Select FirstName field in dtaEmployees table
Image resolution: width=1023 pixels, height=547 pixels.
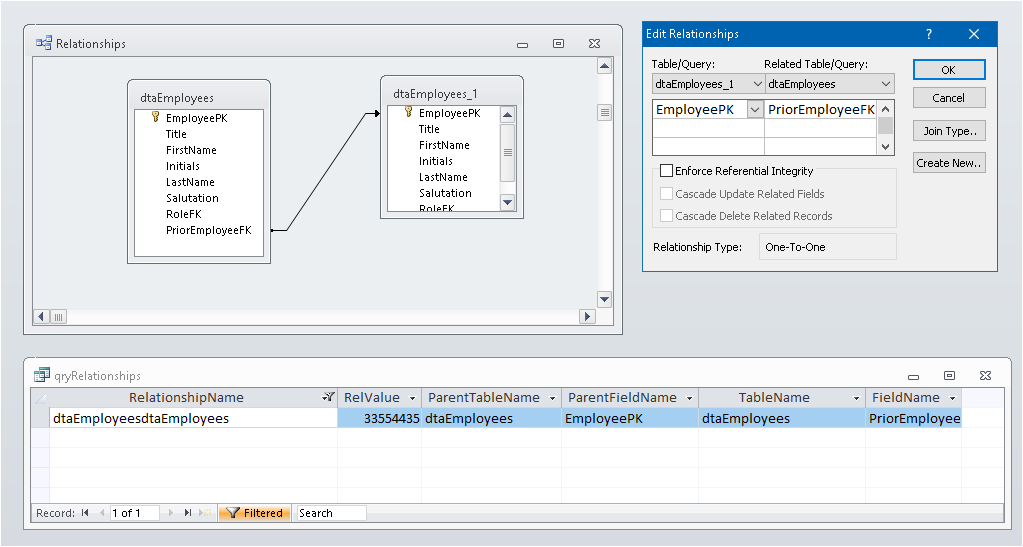point(191,150)
